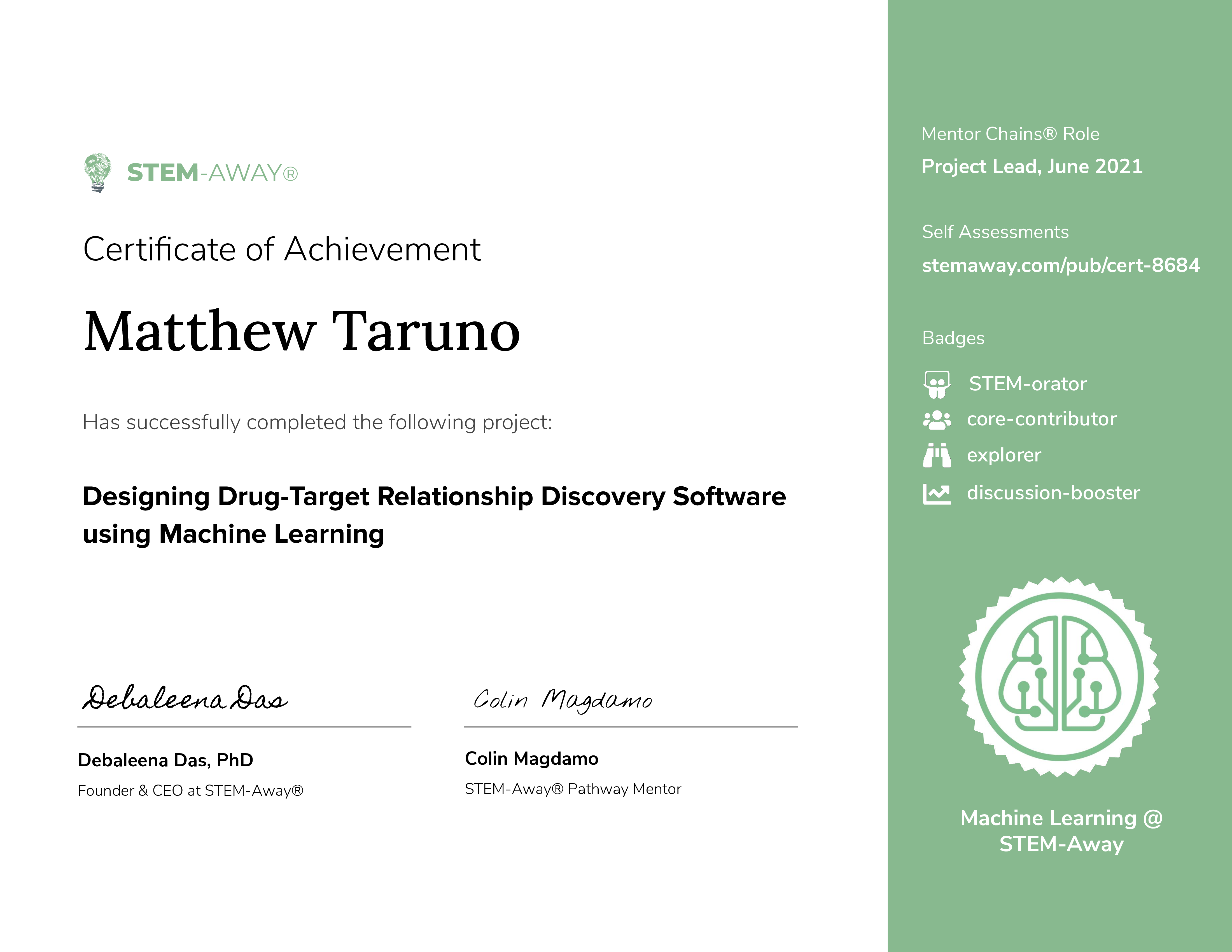Viewport: 1232px width, 952px height.
Task: Open the stemaway.com/pub/cert-8684 link
Action: pyautogui.click(x=1061, y=265)
